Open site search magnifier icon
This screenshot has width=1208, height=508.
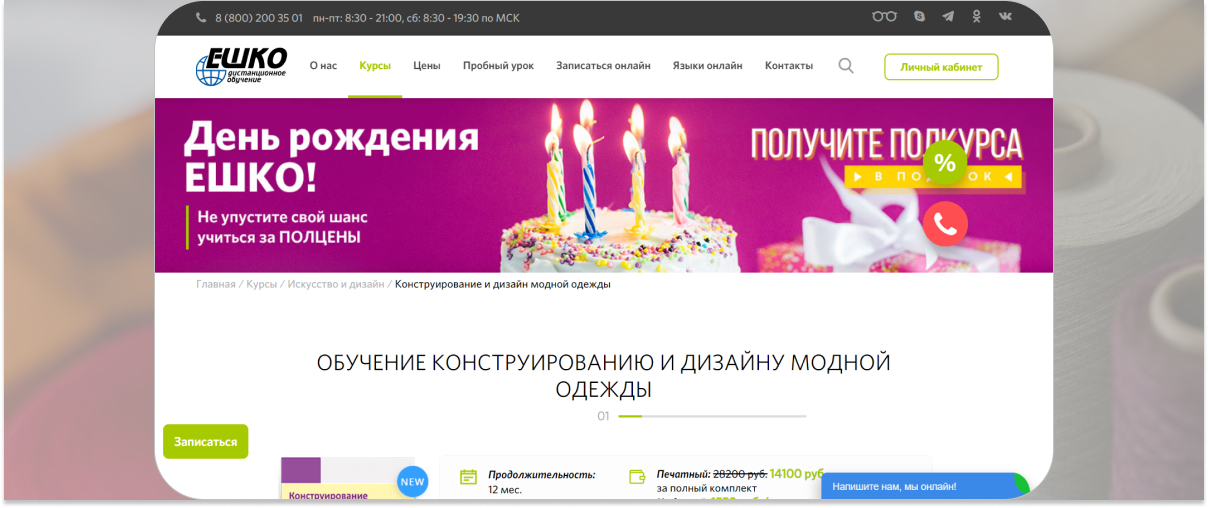846,66
